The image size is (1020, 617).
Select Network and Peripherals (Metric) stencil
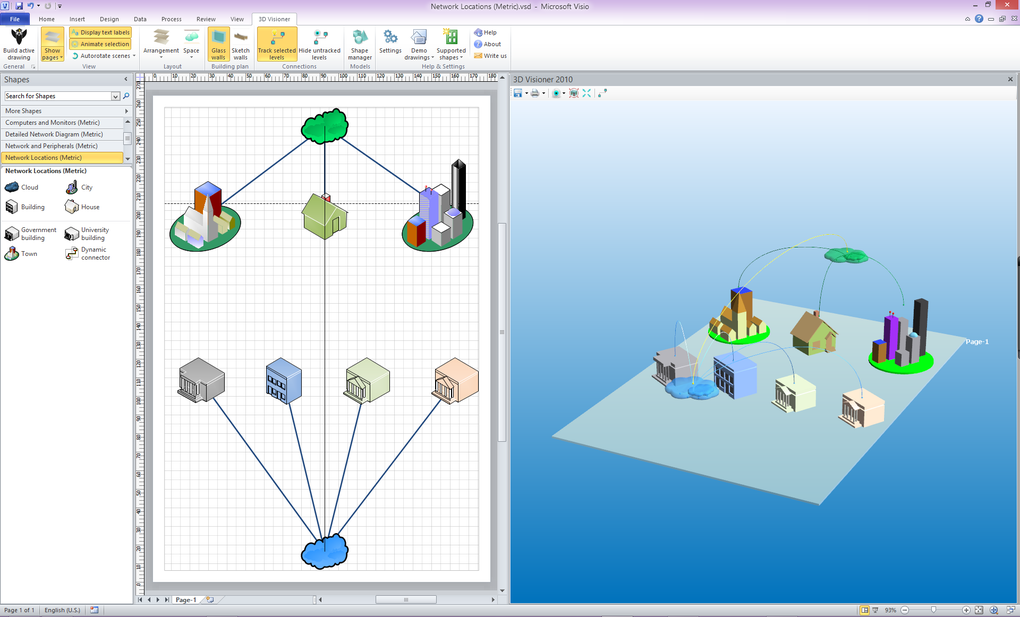[62, 146]
